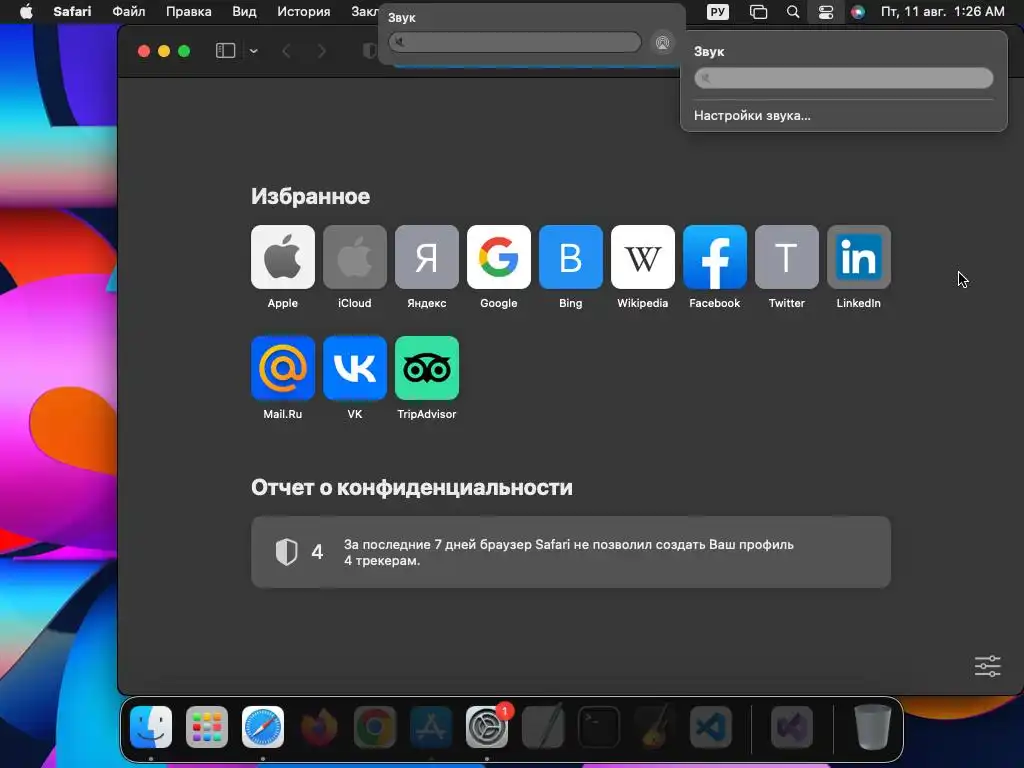Open the App Store from the Dock
The height and width of the screenshot is (768, 1024).
(x=430, y=727)
